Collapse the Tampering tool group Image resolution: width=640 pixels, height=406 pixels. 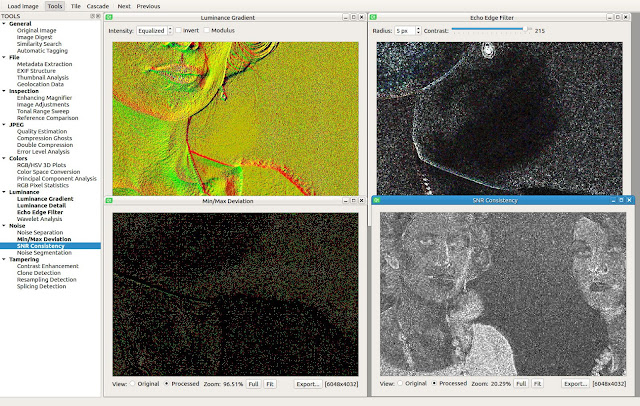4,259
